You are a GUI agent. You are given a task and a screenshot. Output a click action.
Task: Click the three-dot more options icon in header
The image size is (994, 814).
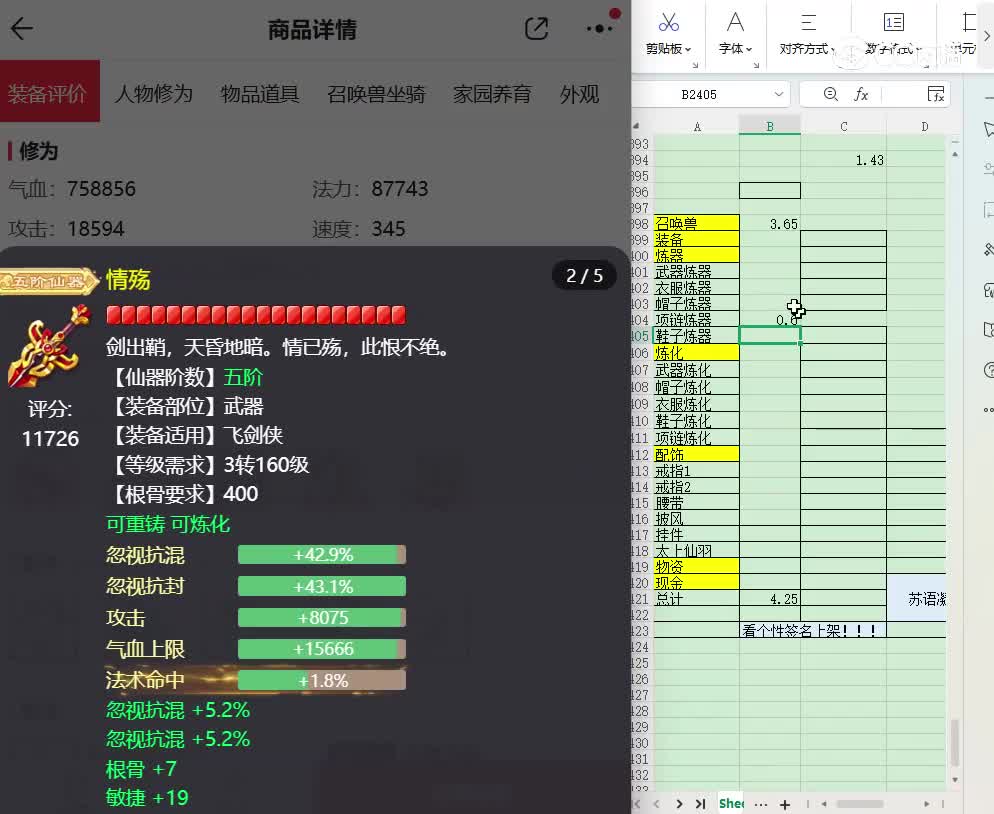tap(597, 30)
